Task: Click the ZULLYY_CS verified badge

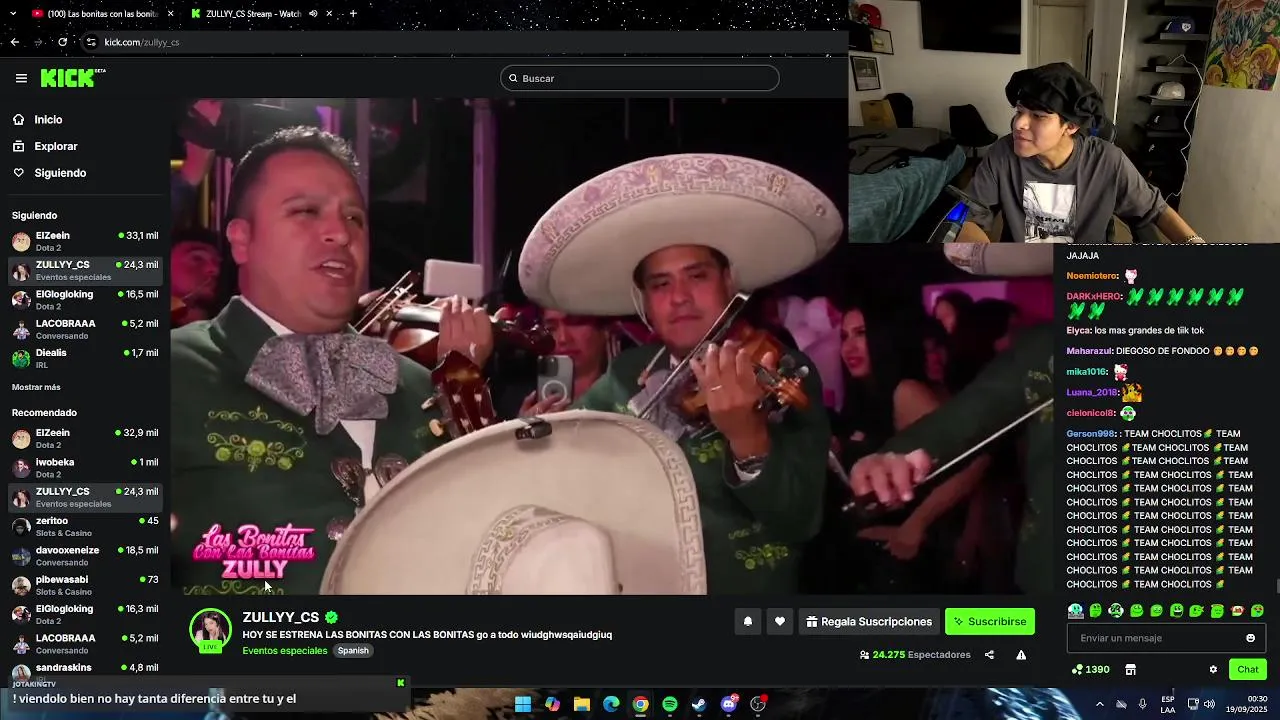Action: [x=331, y=618]
